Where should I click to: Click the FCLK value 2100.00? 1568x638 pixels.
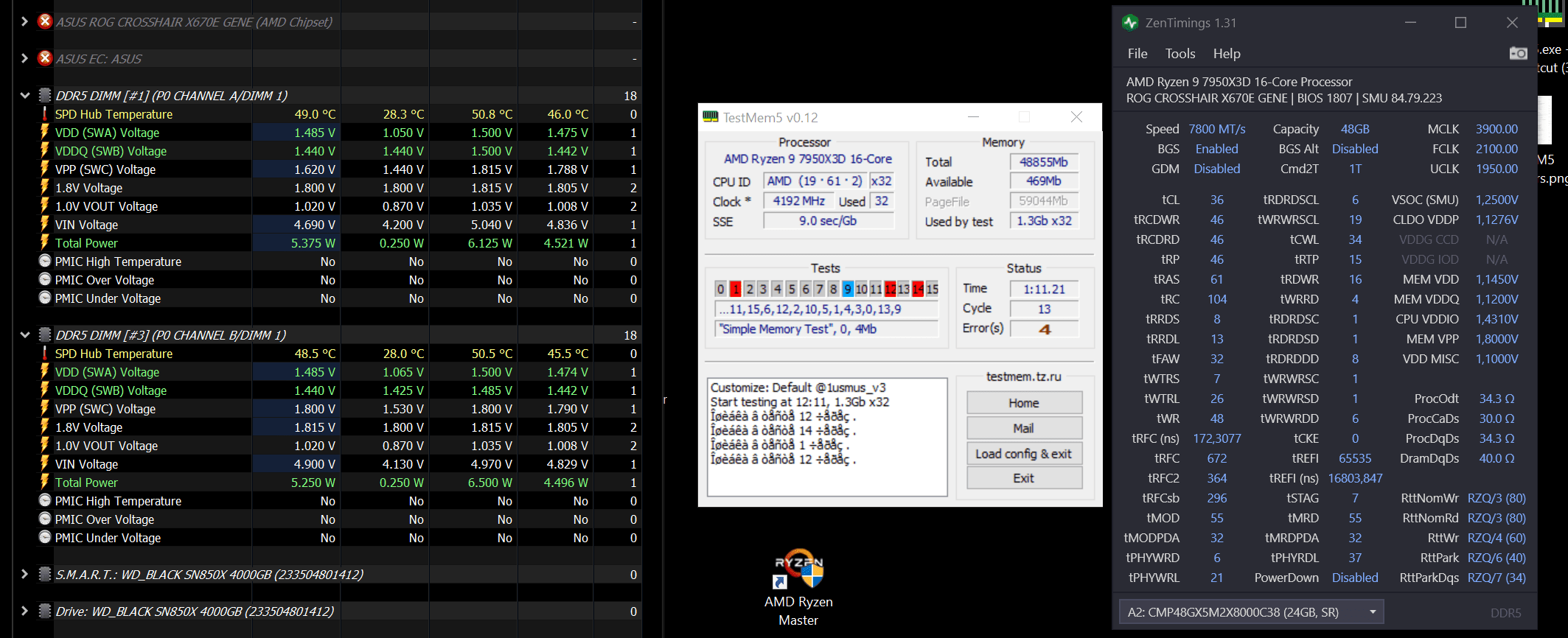[1496, 149]
